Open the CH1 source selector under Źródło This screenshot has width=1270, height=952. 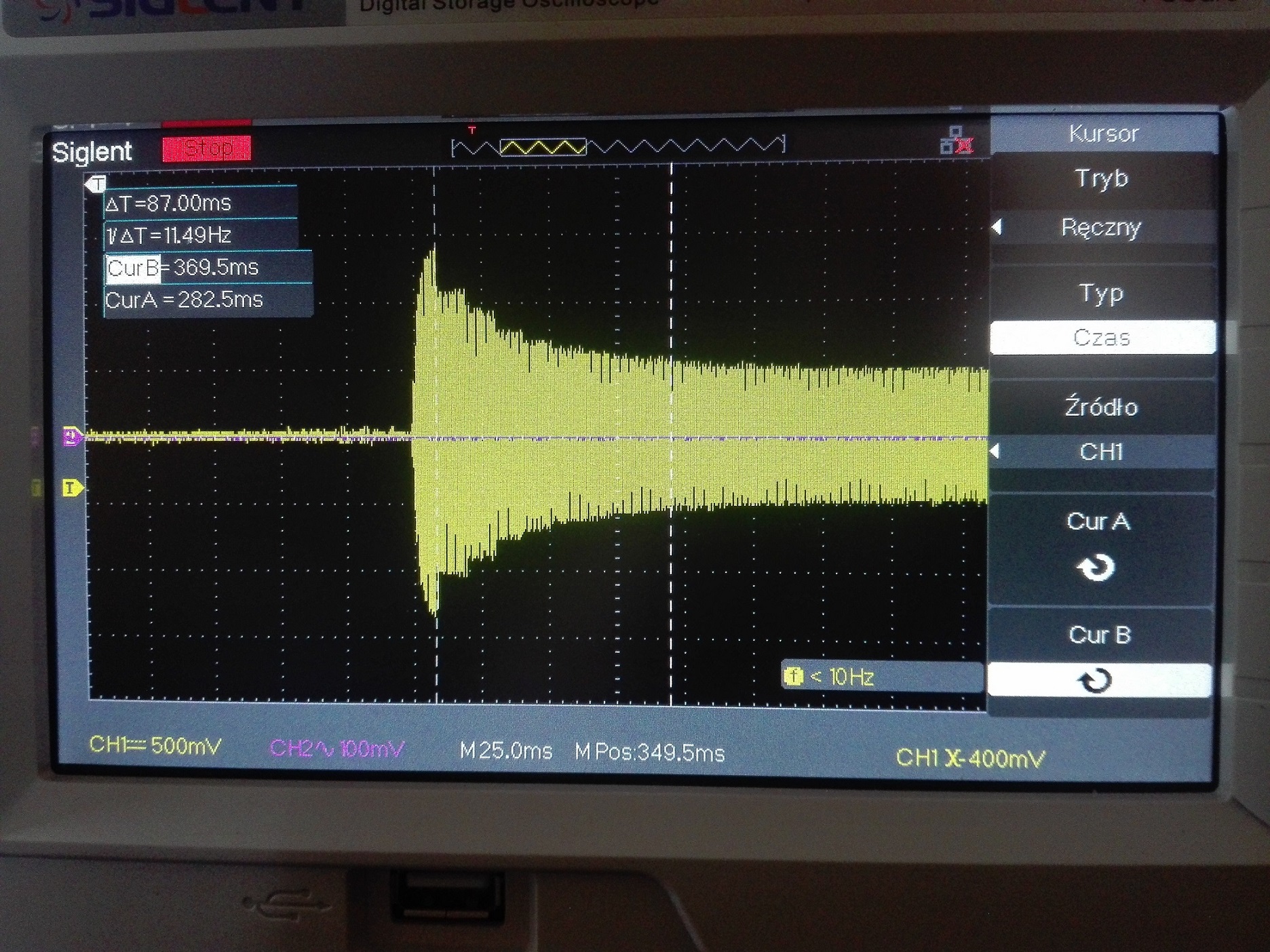point(1100,452)
